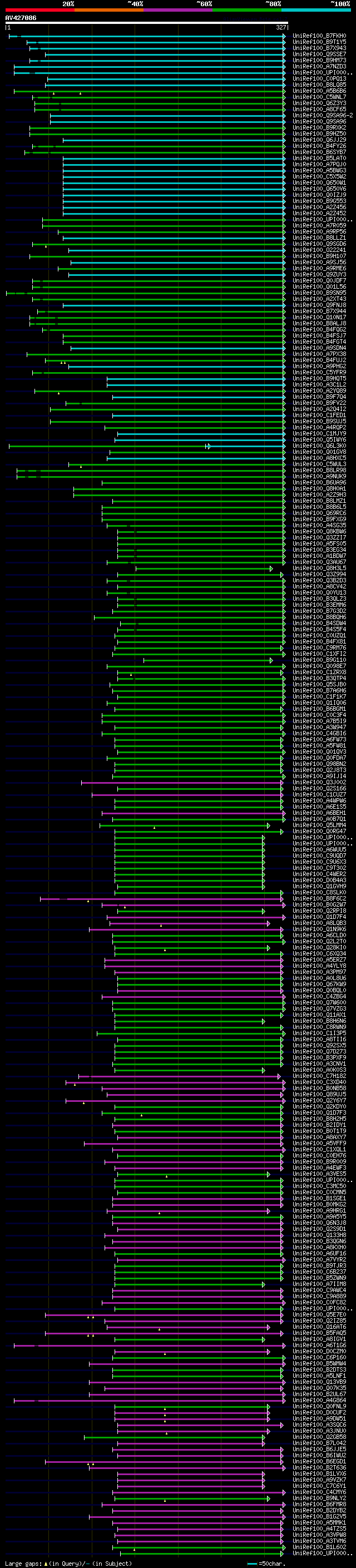Screen dimensions: 356x1568
Task: Select the query name AV427086
Action: click(x=21, y=18)
